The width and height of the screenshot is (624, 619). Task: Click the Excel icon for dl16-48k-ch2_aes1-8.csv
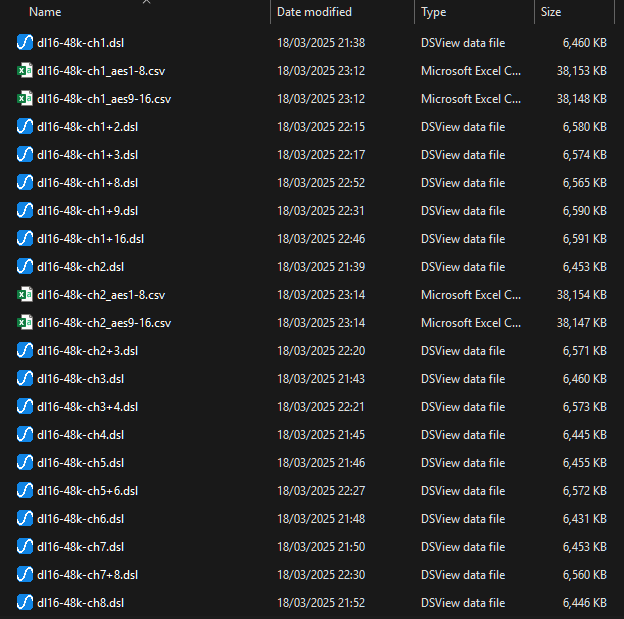[x=25, y=295]
